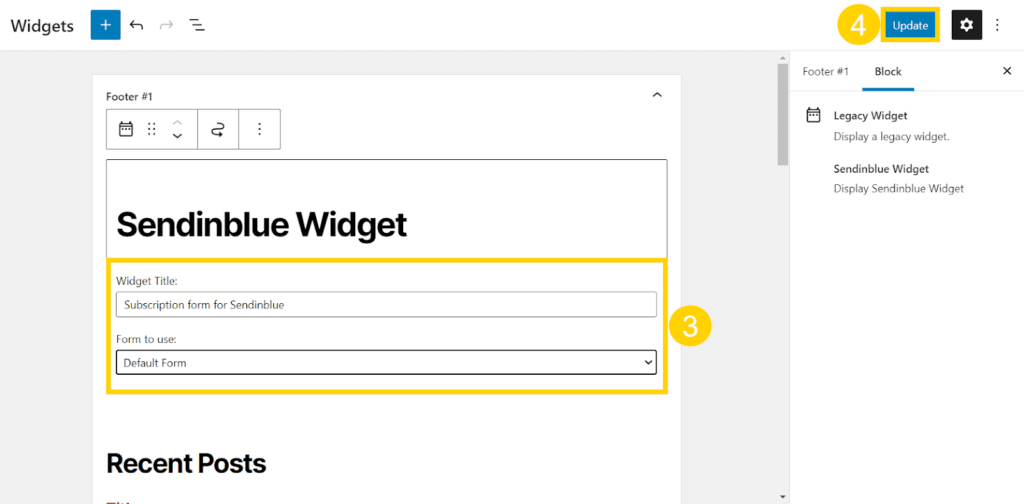Screen dimensions: 1024x504
Task: Open block toolbar three-dot options
Action: (x=259, y=129)
